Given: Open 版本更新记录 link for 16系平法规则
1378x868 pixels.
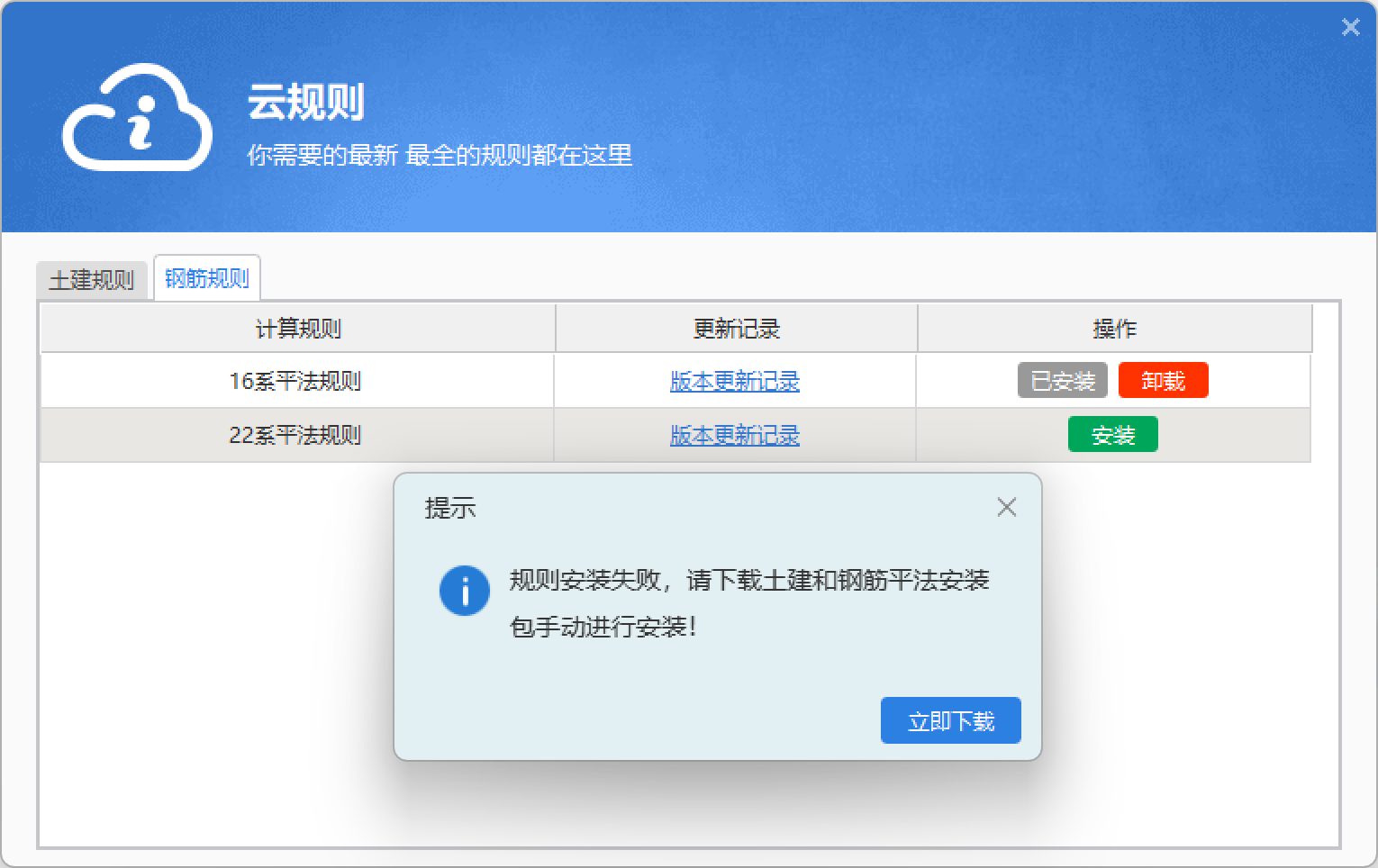Looking at the screenshot, I should (735, 382).
